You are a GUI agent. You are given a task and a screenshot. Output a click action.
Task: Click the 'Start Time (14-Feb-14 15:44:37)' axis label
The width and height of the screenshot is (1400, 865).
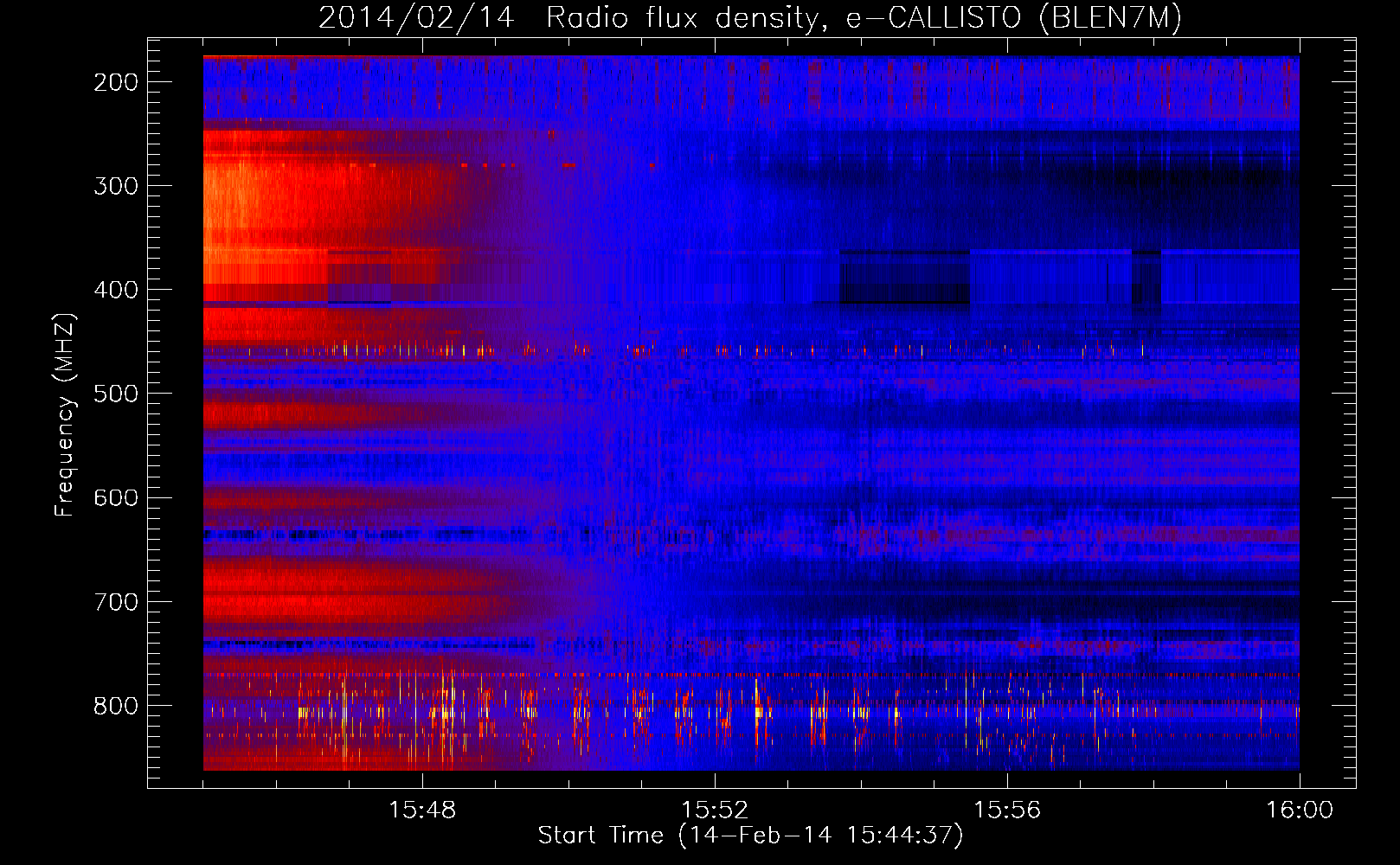click(x=750, y=836)
